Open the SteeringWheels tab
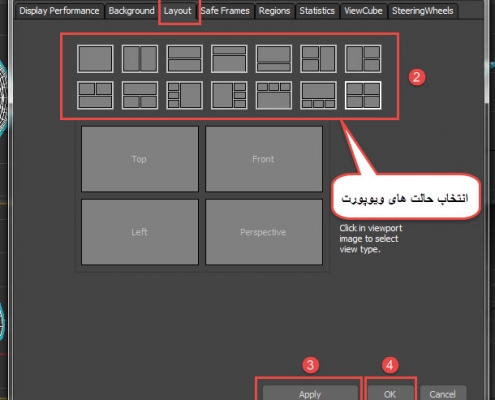This screenshot has height=400, width=495. (423, 11)
